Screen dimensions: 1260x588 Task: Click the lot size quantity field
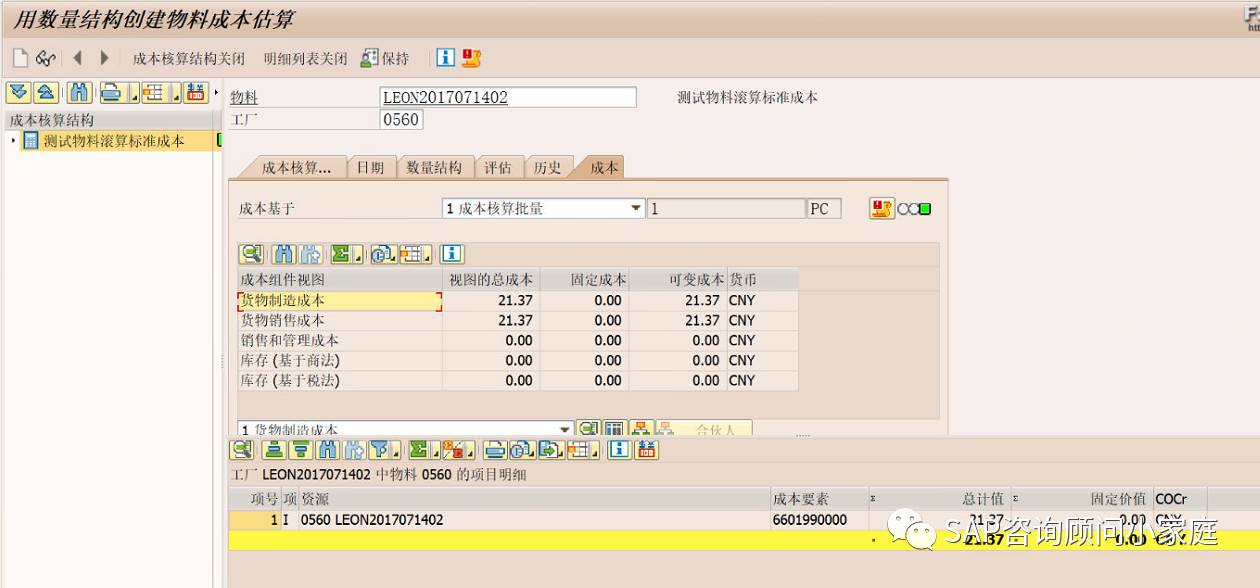(726, 209)
